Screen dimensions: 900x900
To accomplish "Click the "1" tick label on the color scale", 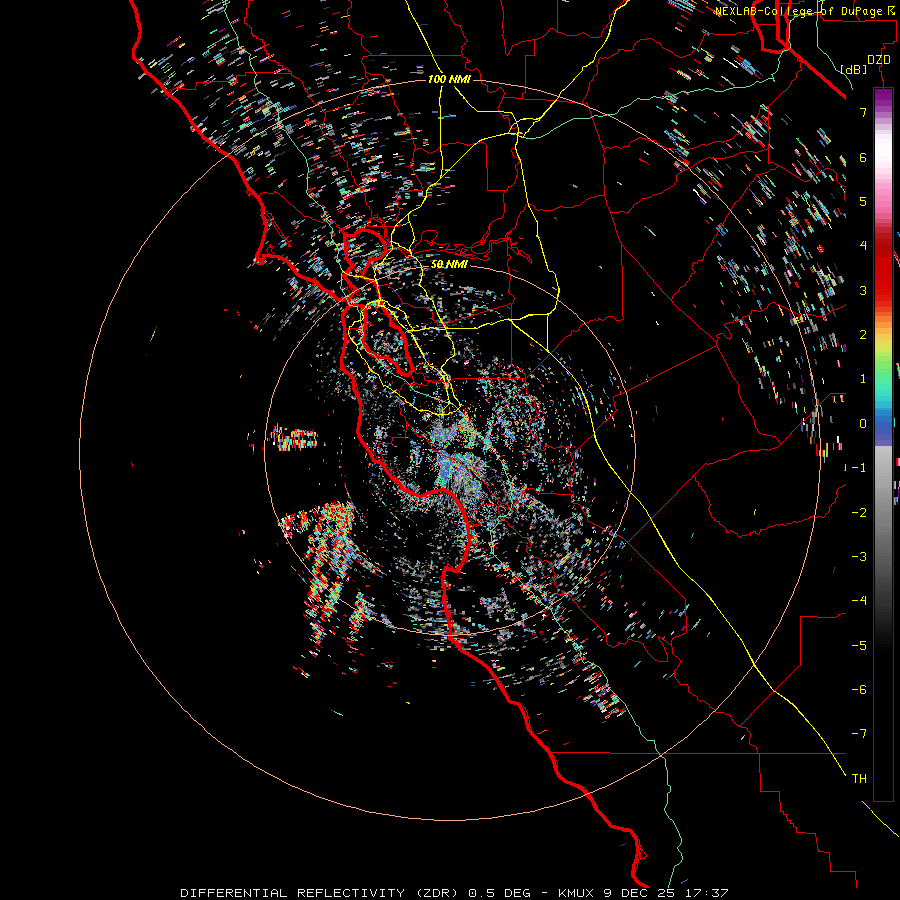I will [863, 379].
